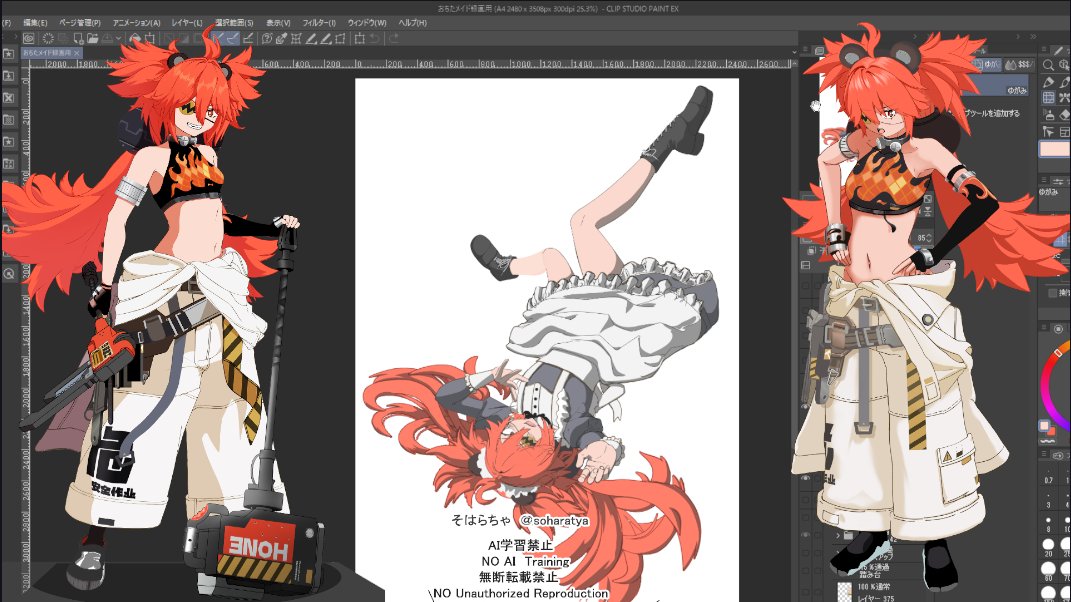This screenshot has height=602, width=1071.
Task: Open CLIP STUDIO launcher icon in command bar
Action: click(29, 38)
